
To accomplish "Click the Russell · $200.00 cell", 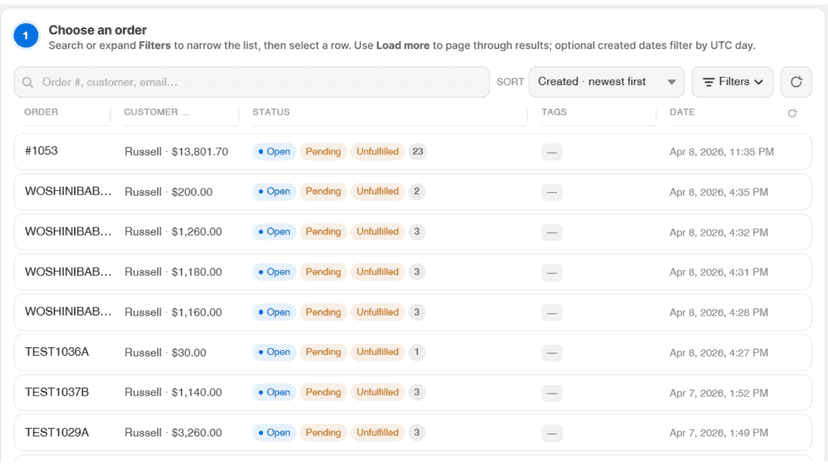I will click(x=168, y=192).
